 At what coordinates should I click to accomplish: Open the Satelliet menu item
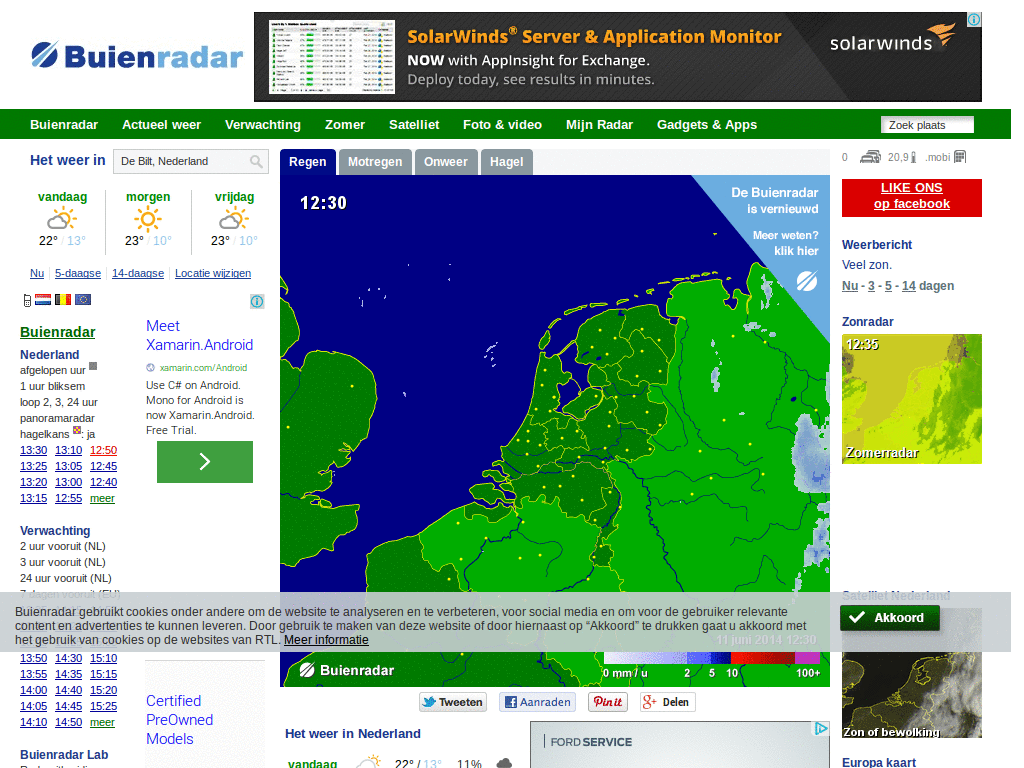(414, 125)
